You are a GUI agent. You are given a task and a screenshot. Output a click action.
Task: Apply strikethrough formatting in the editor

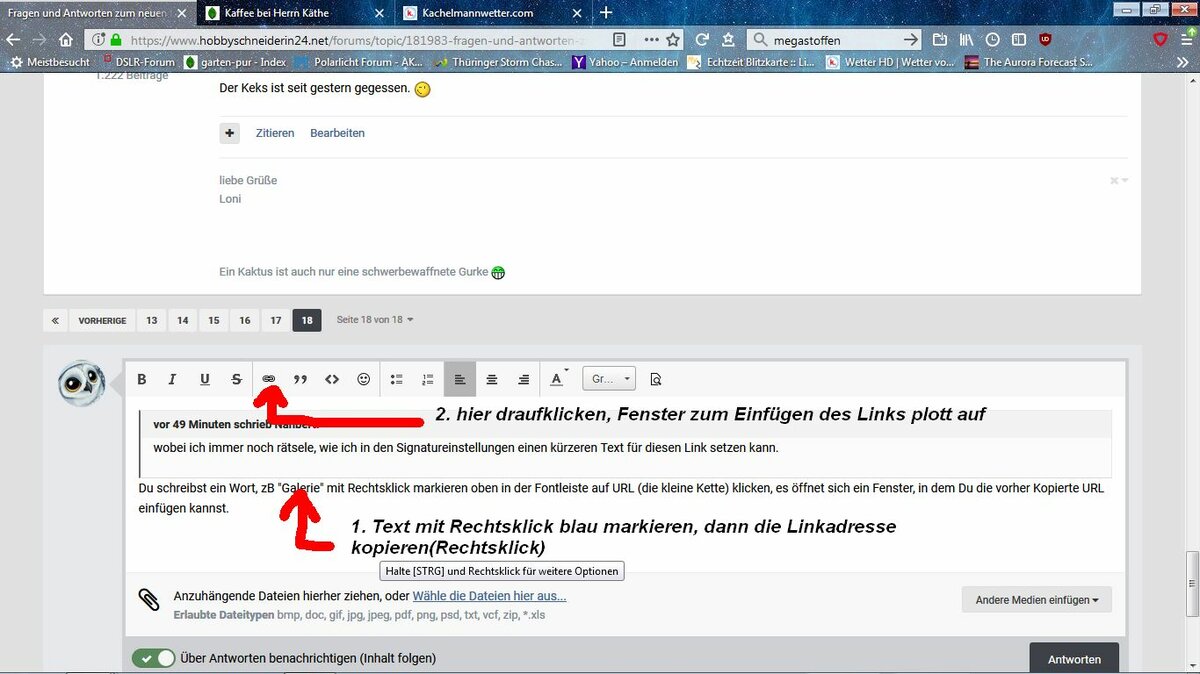coord(237,379)
